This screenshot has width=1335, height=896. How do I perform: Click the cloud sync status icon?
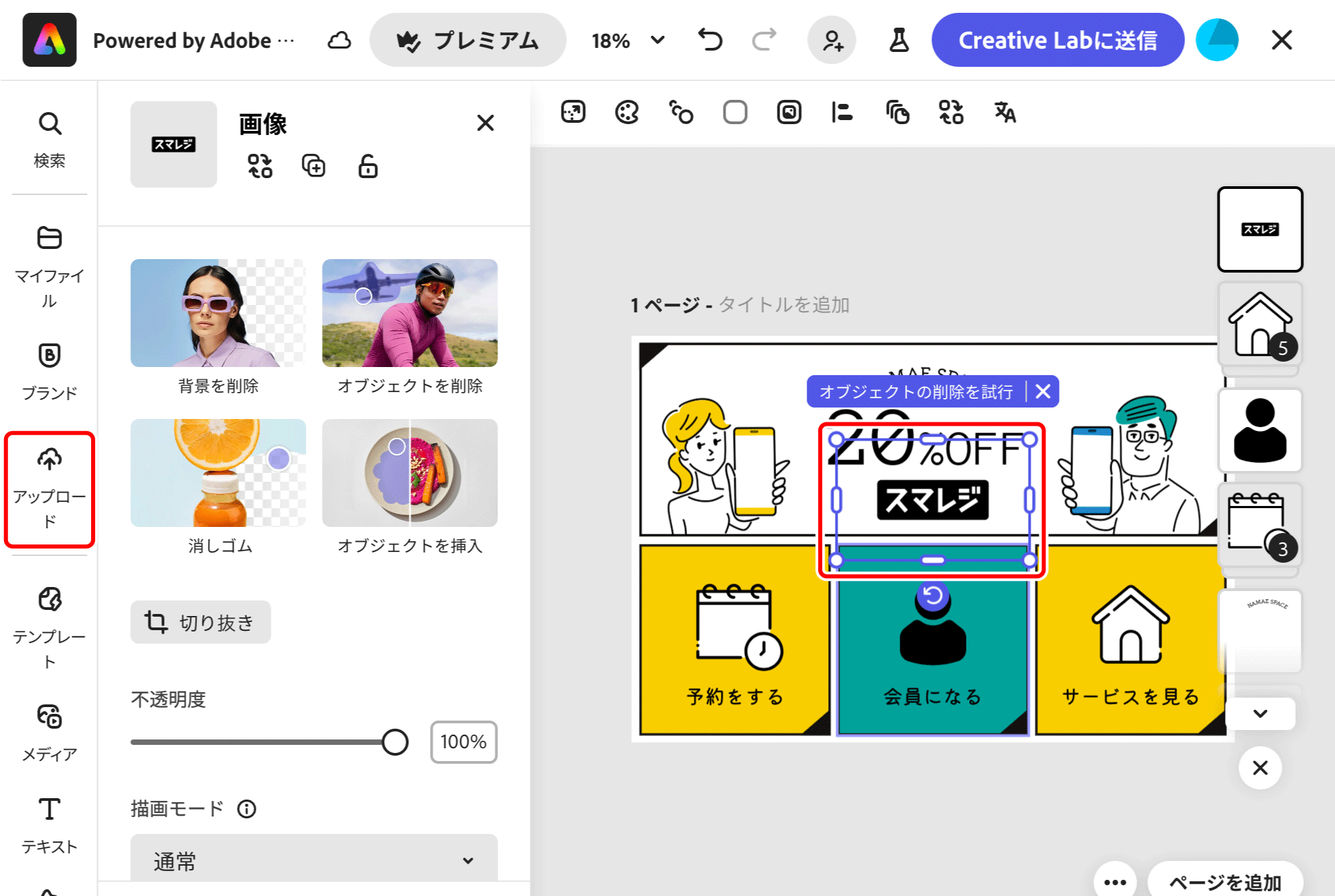(x=339, y=40)
